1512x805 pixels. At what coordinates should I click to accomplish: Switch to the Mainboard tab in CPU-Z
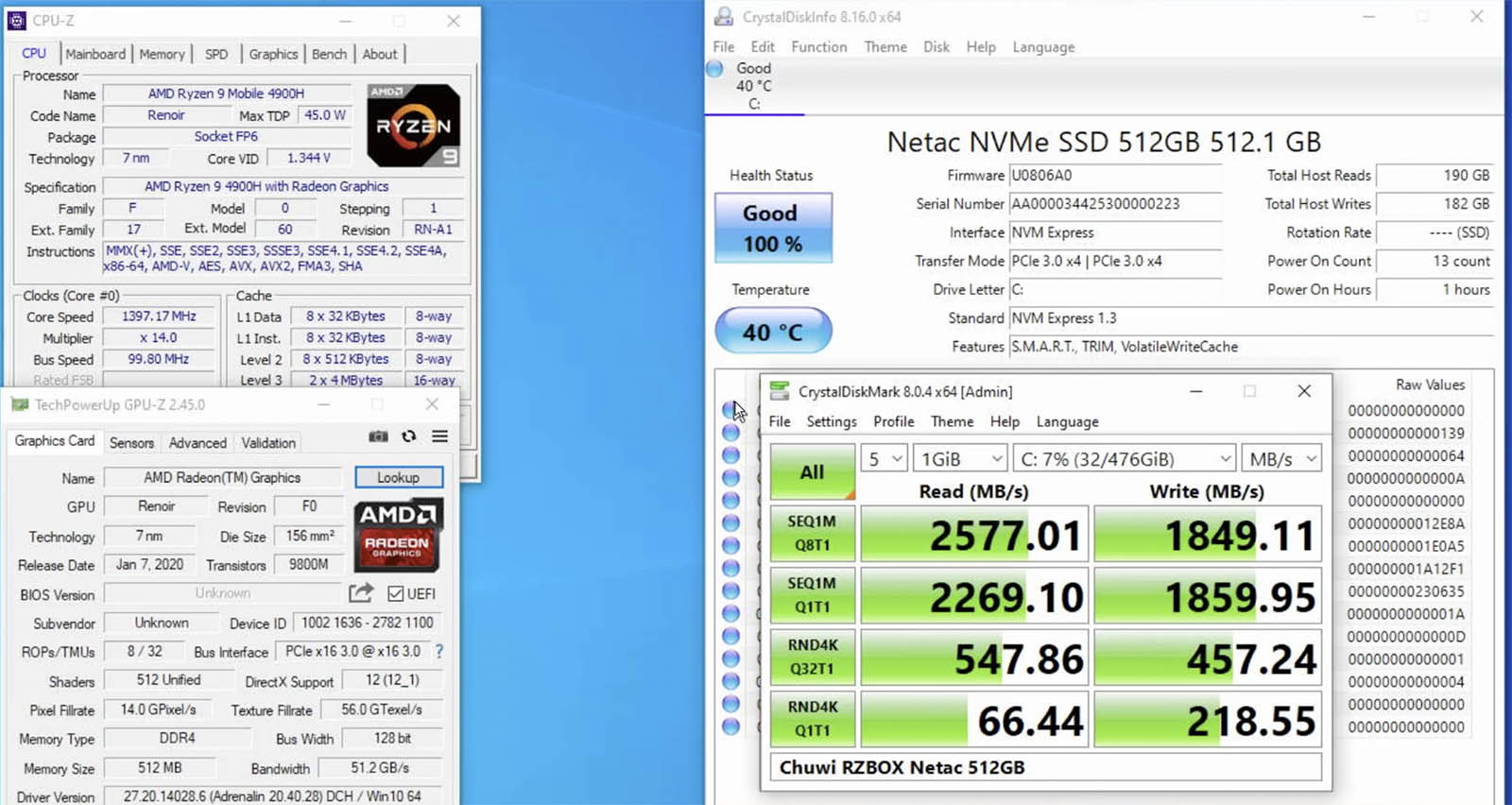[95, 54]
